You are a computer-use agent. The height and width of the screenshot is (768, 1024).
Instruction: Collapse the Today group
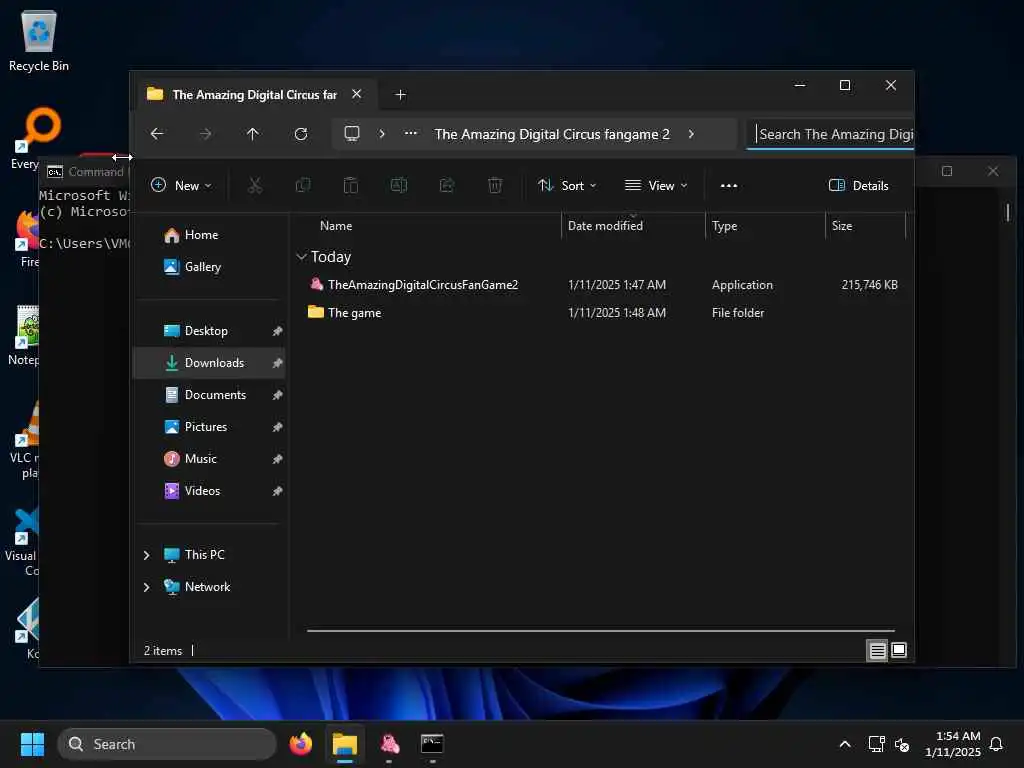click(x=301, y=257)
